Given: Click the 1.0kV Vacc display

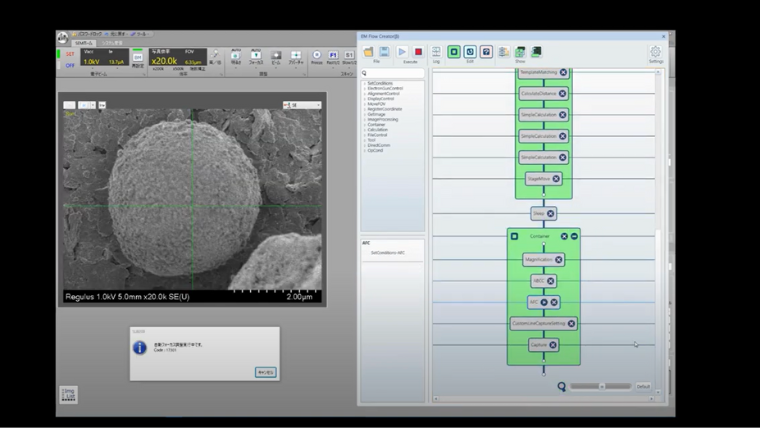Looking at the screenshot, I should point(92,62).
